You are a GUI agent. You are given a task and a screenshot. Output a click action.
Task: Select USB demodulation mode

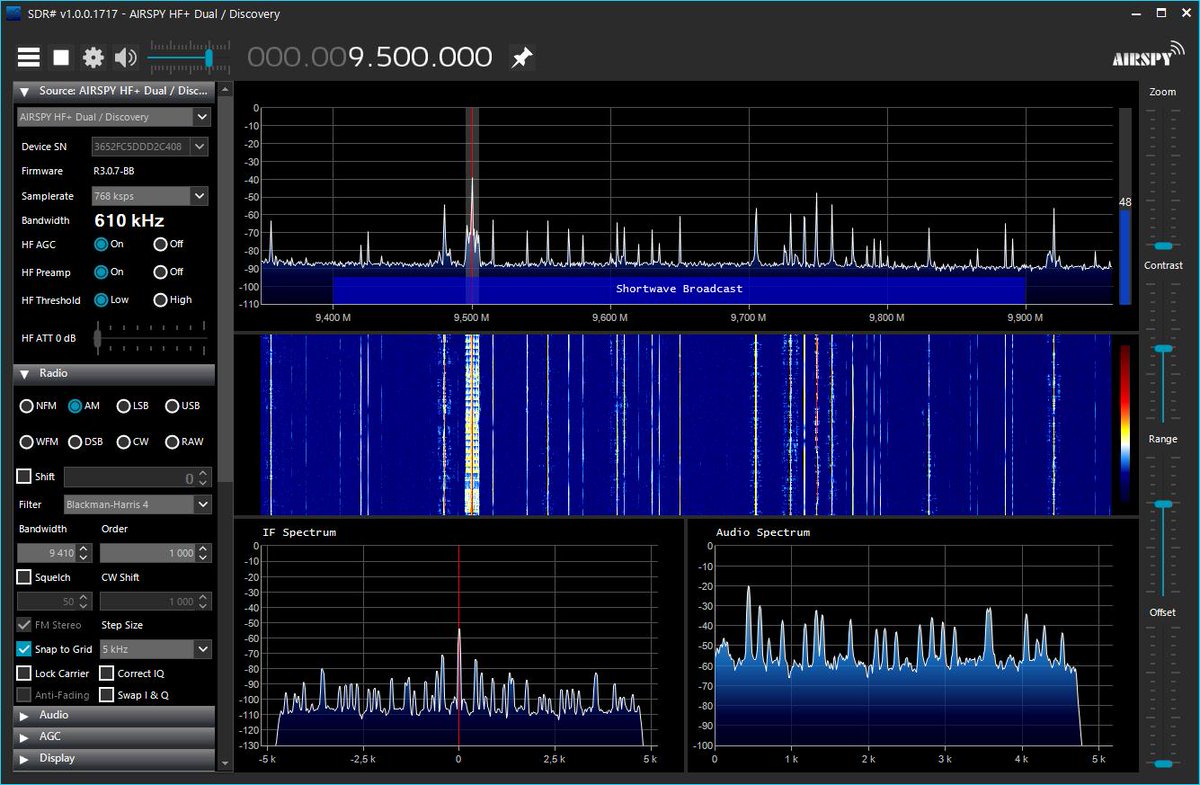[172, 406]
